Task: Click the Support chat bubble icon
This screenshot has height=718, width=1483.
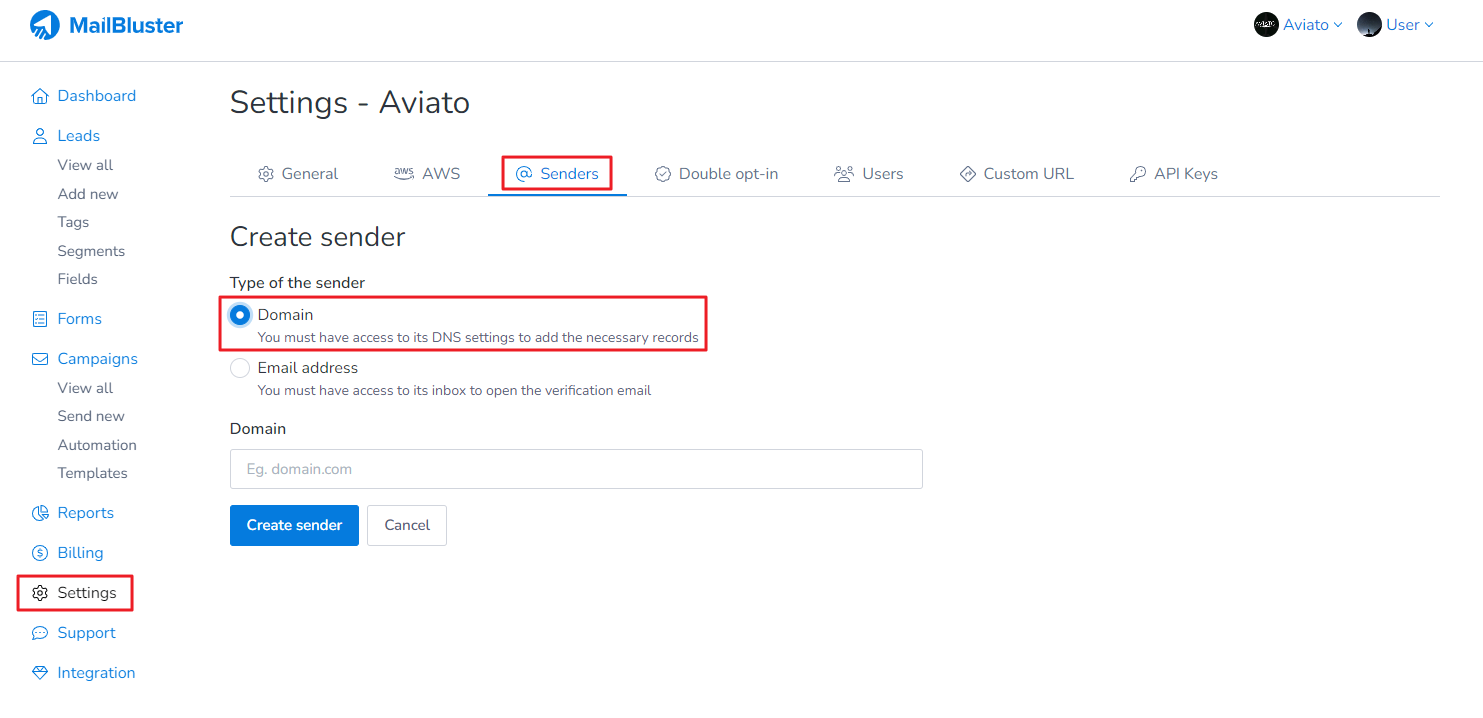Action: point(40,633)
